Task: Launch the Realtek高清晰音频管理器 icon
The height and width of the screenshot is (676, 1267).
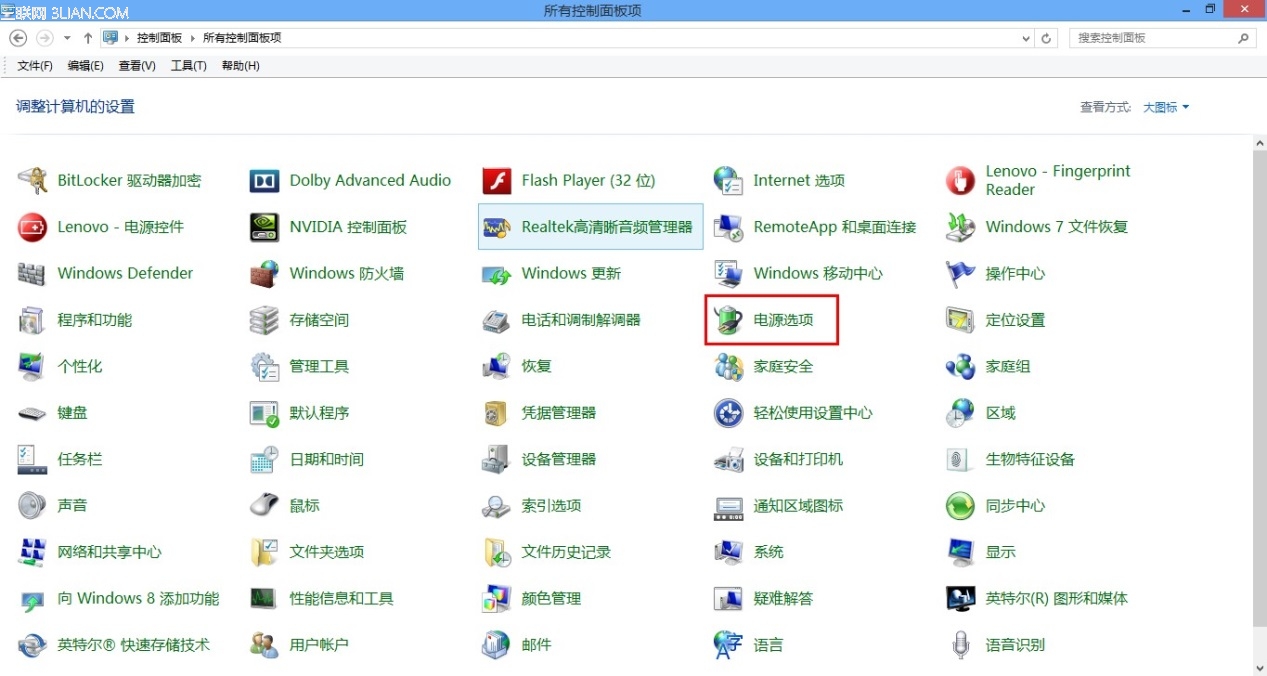Action: pyautogui.click(x=496, y=227)
